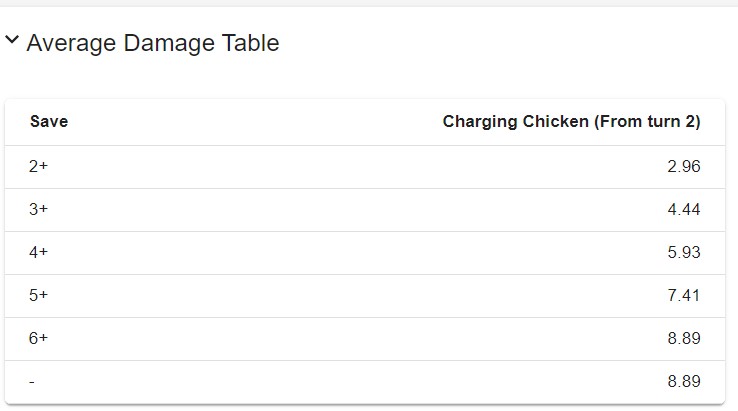Click the Charging Chicken column header

coord(571,122)
